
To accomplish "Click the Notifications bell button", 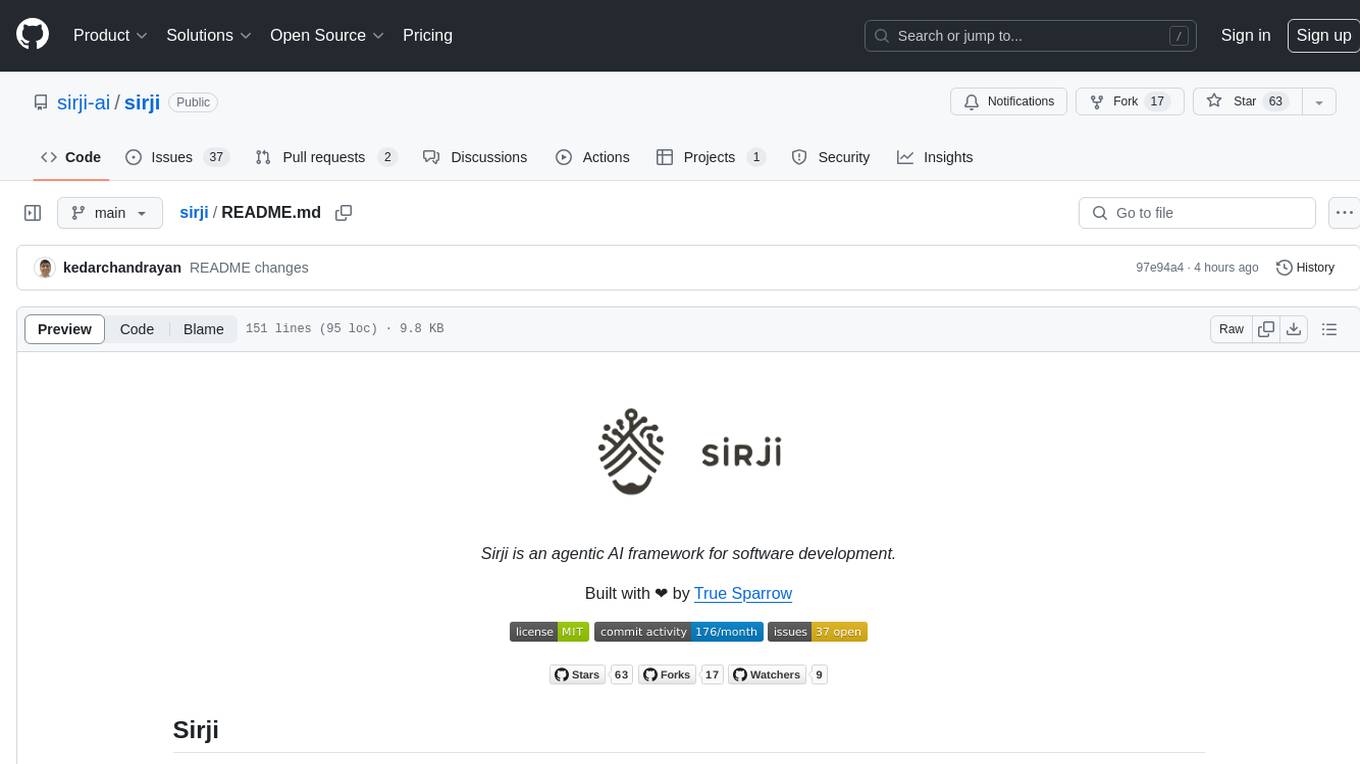I will point(1008,102).
